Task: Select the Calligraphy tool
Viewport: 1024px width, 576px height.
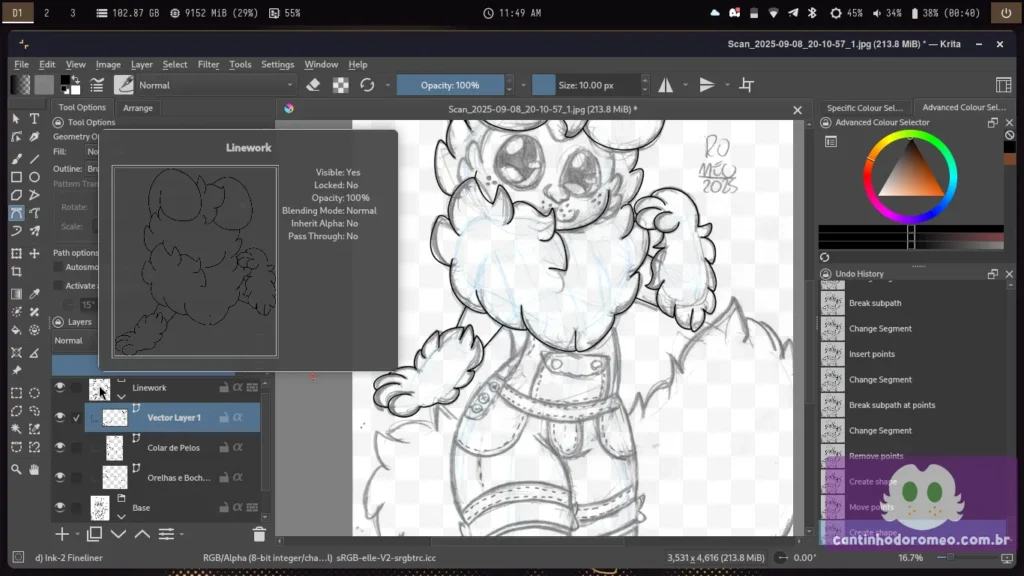Action: (35, 137)
